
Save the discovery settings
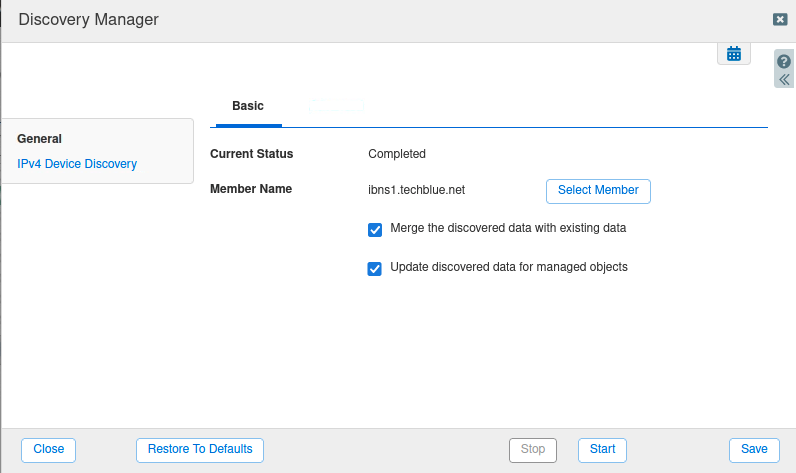(x=754, y=449)
